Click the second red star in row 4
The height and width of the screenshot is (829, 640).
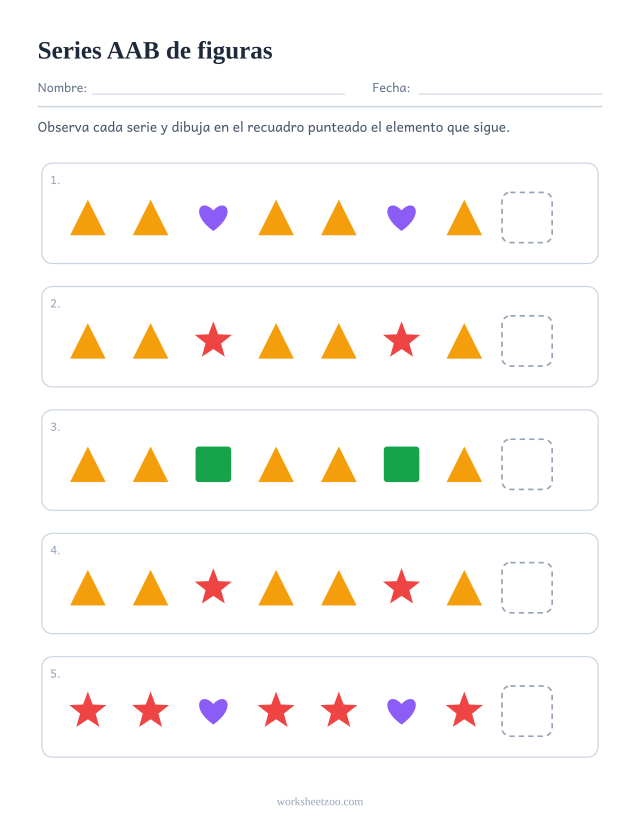tap(401, 586)
